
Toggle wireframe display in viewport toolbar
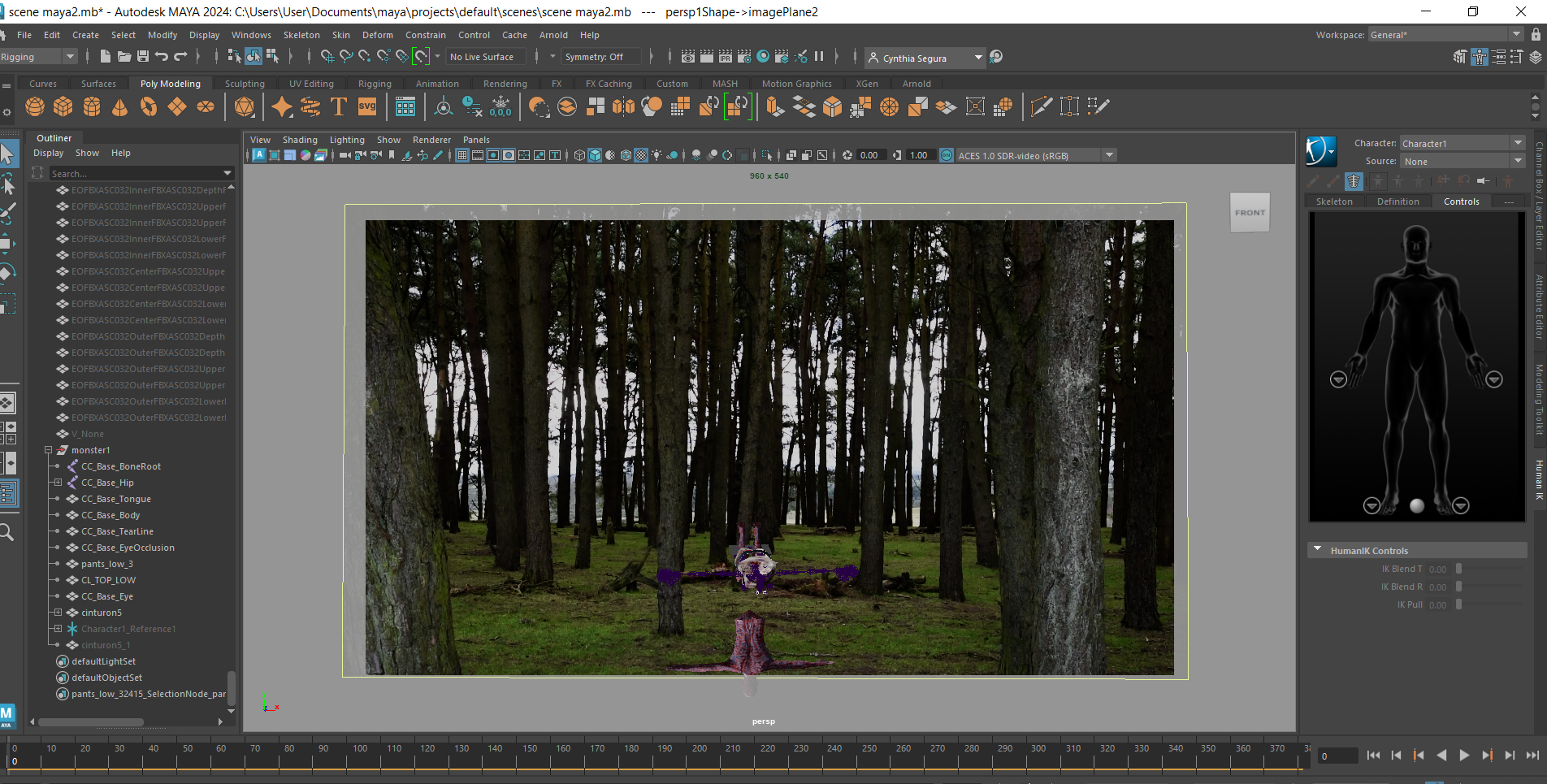click(x=579, y=155)
